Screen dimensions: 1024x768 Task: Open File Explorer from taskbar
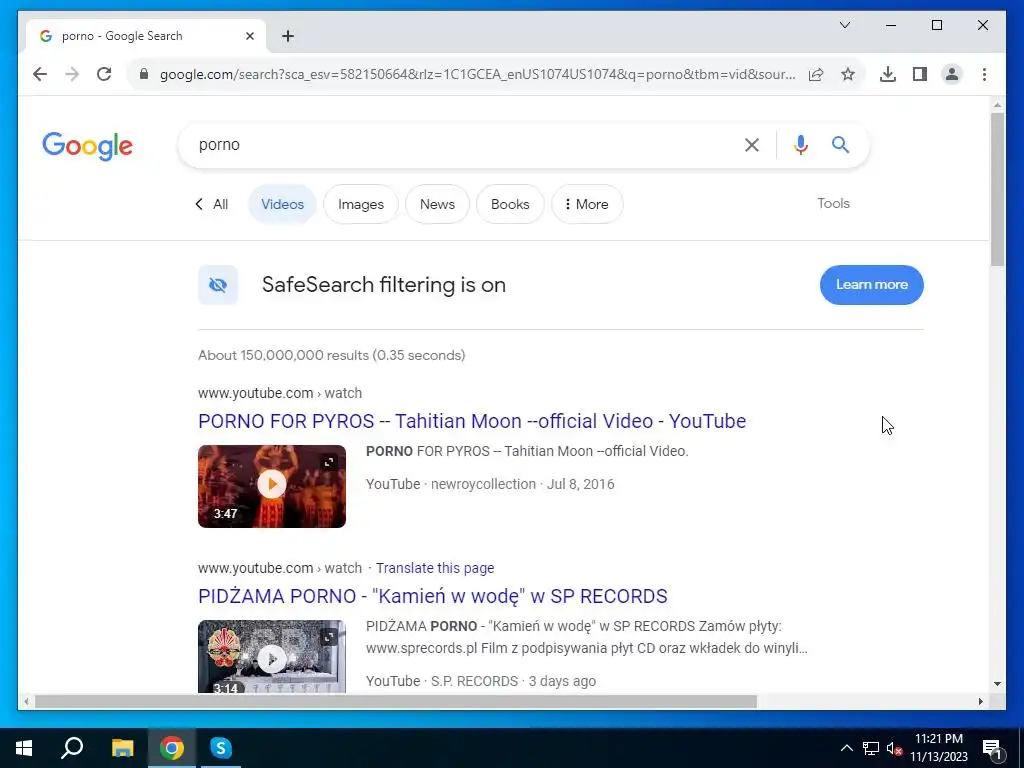click(x=122, y=748)
